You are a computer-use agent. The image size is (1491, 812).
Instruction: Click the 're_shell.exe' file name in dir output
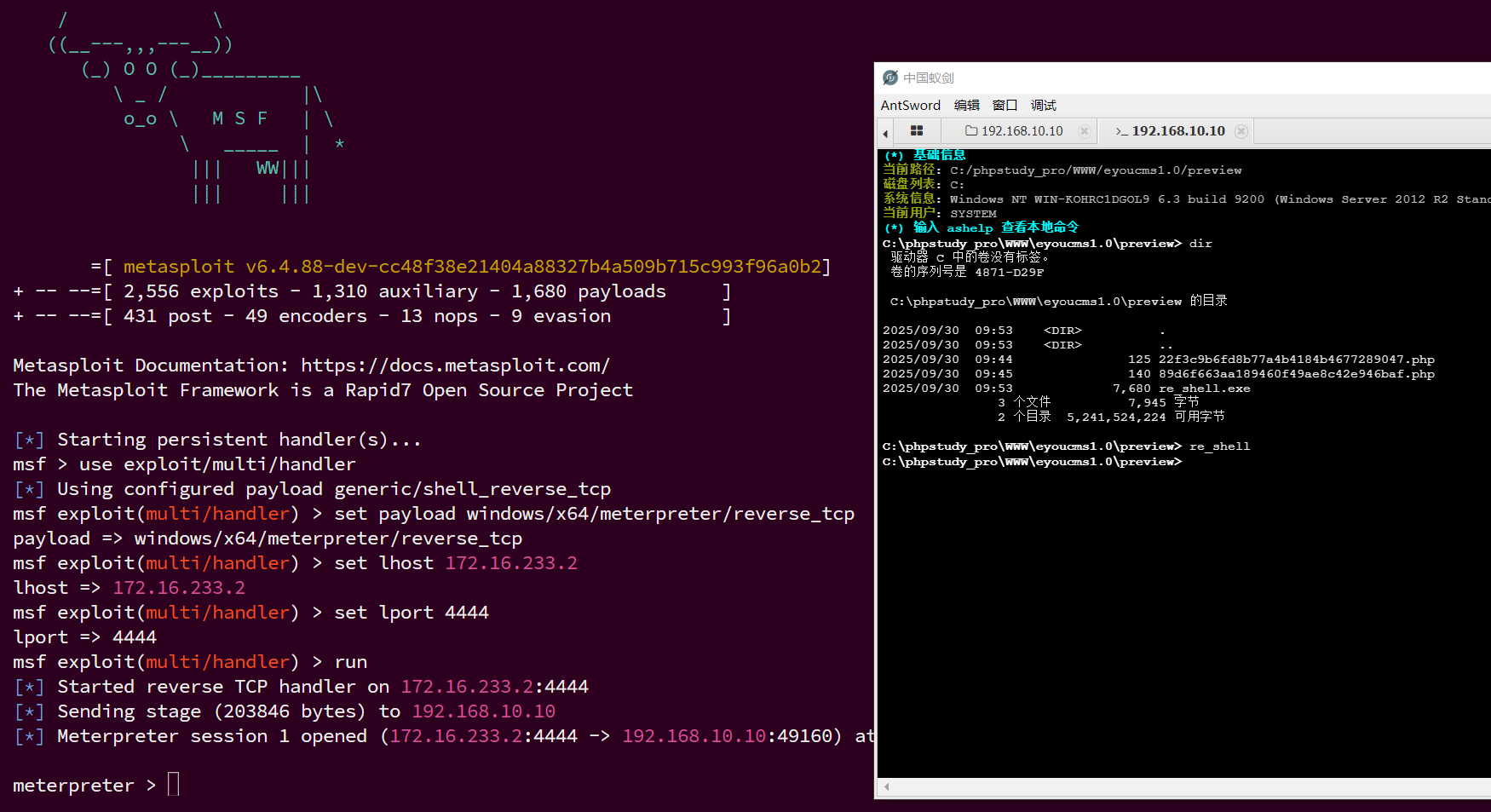[x=1204, y=388]
